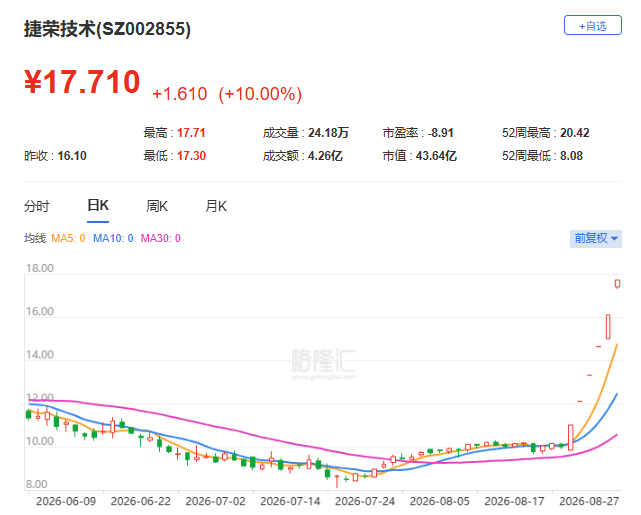Click the change value +1.610
641x515 pixels.
[179, 94]
